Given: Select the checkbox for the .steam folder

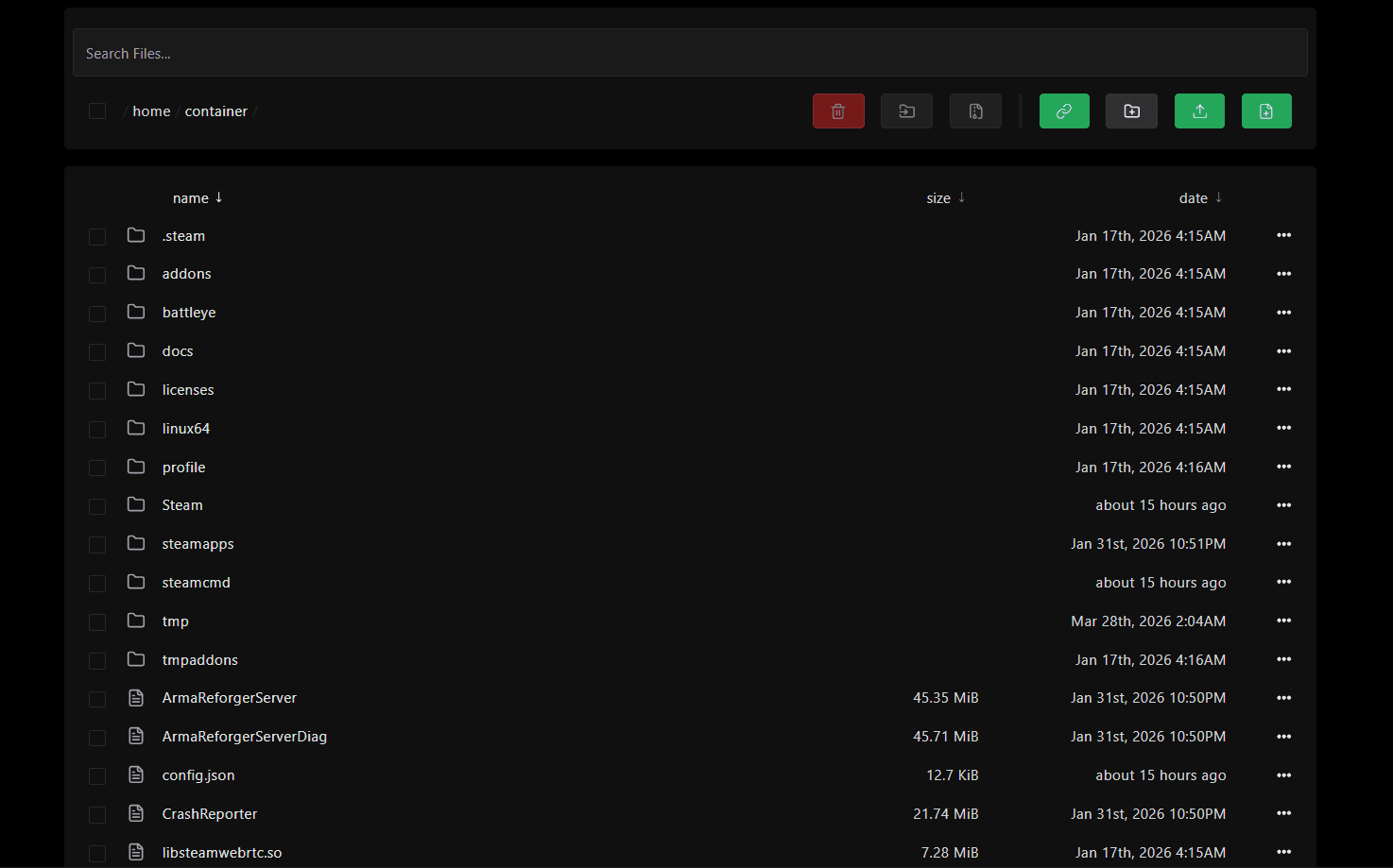Looking at the screenshot, I should (96, 236).
